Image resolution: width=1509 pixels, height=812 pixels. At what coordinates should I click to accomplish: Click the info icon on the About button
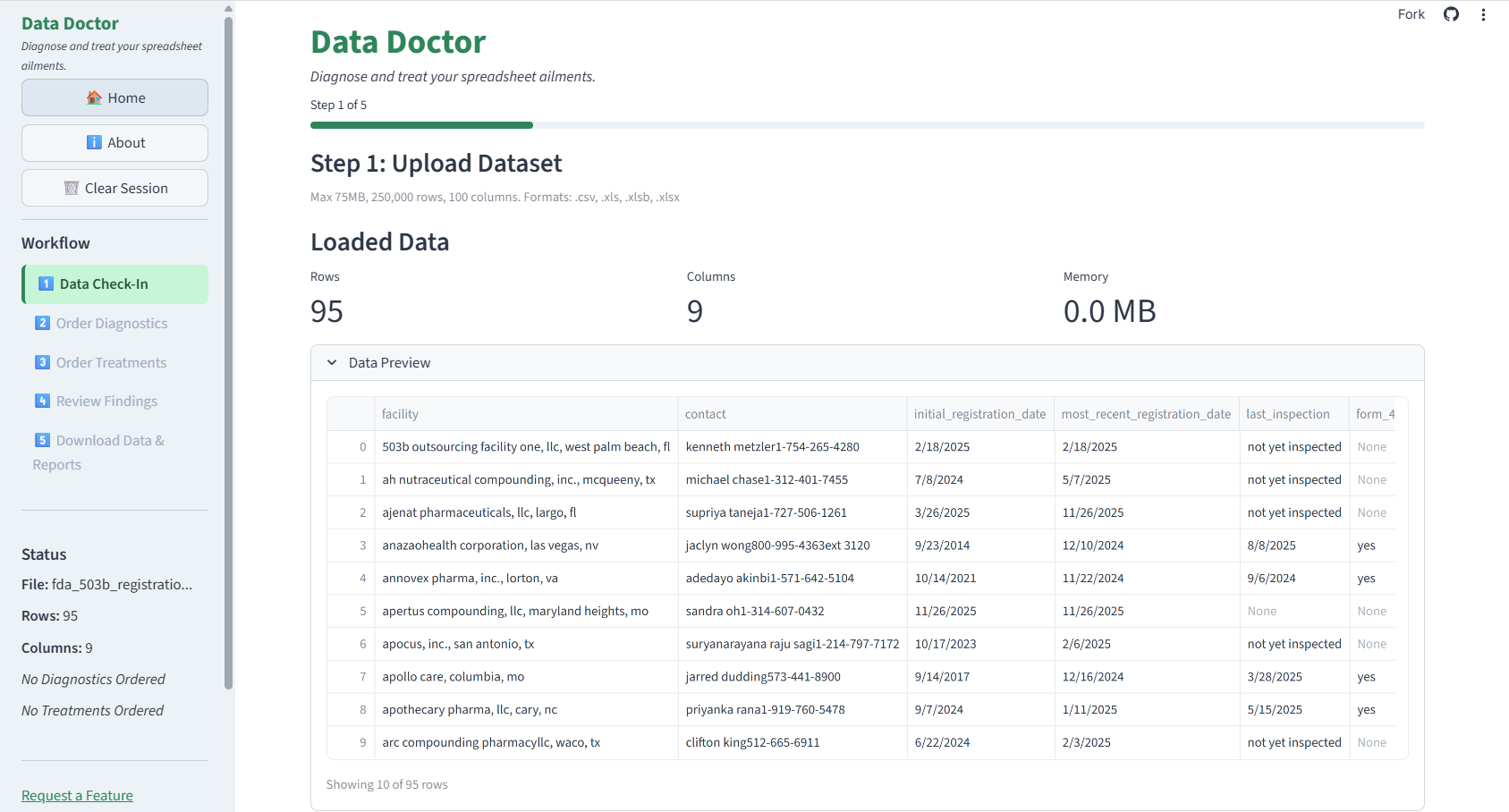[x=93, y=142]
